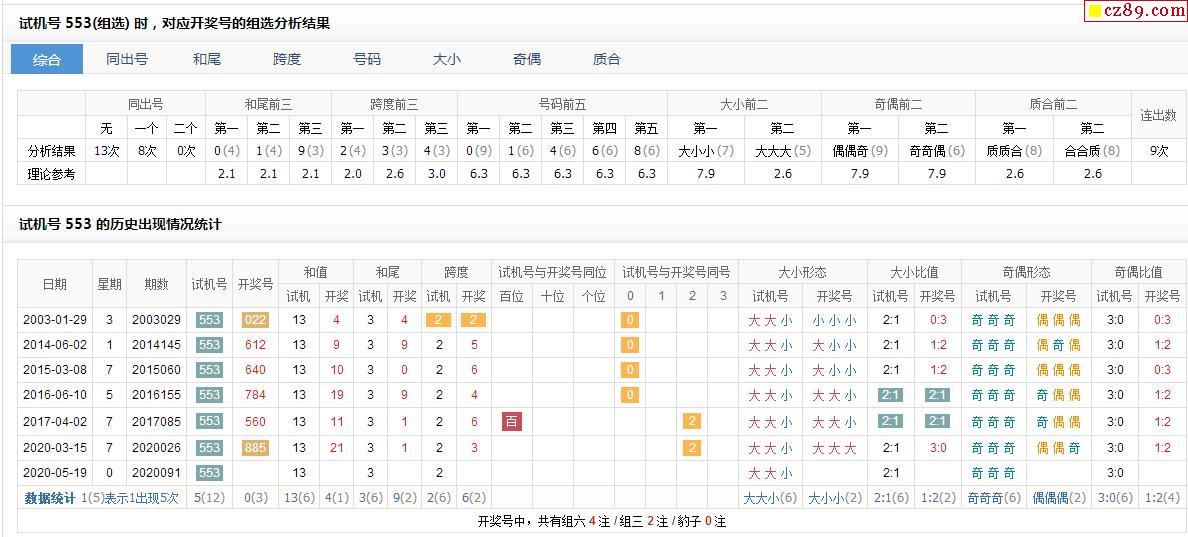This screenshot has width=1188, height=537.
Task: Click the 合合质(8) analysis result
Action: pyautogui.click(x=1092, y=151)
